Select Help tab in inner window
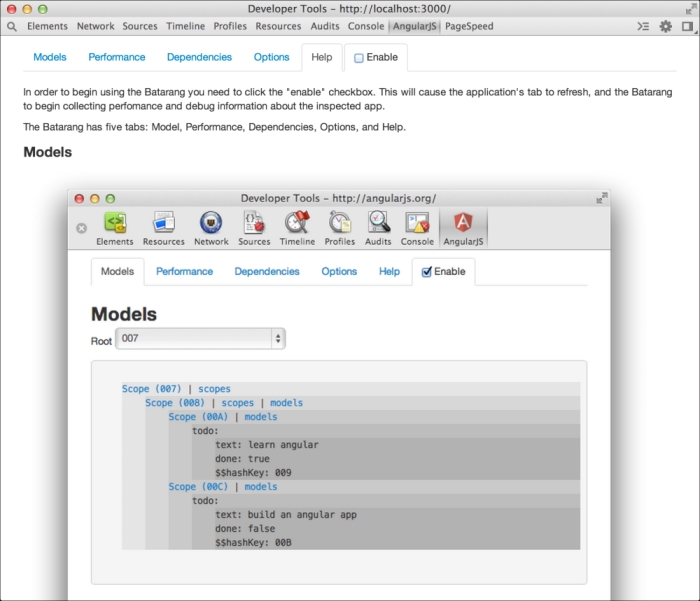The image size is (700, 601). tap(389, 271)
